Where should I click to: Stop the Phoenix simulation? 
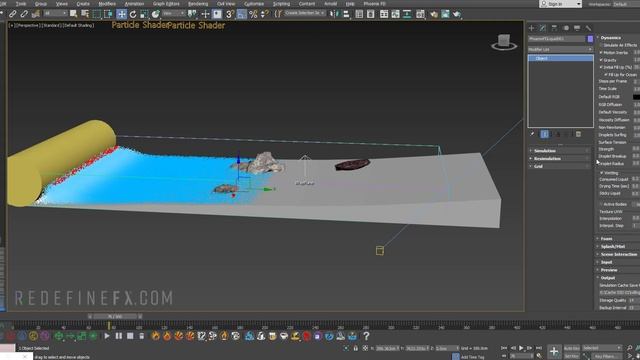pos(130,336)
